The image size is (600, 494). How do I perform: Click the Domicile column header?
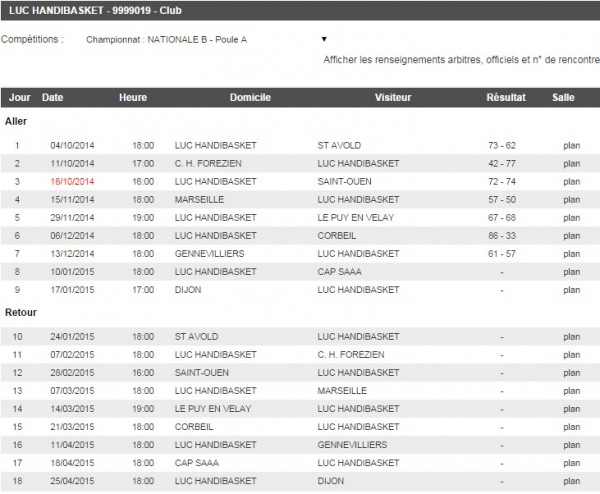(x=250, y=97)
